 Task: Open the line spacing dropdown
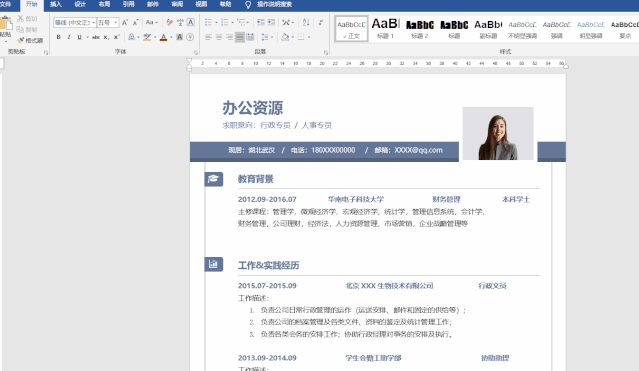(267, 37)
